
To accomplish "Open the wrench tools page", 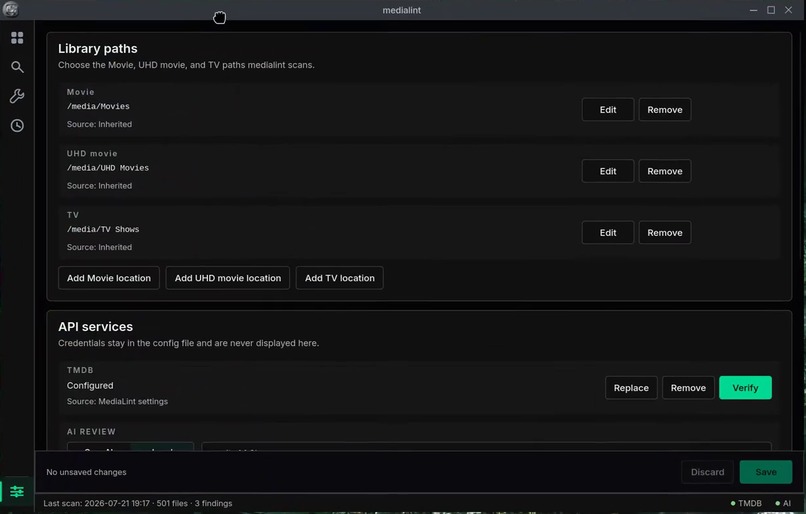I will [17, 96].
